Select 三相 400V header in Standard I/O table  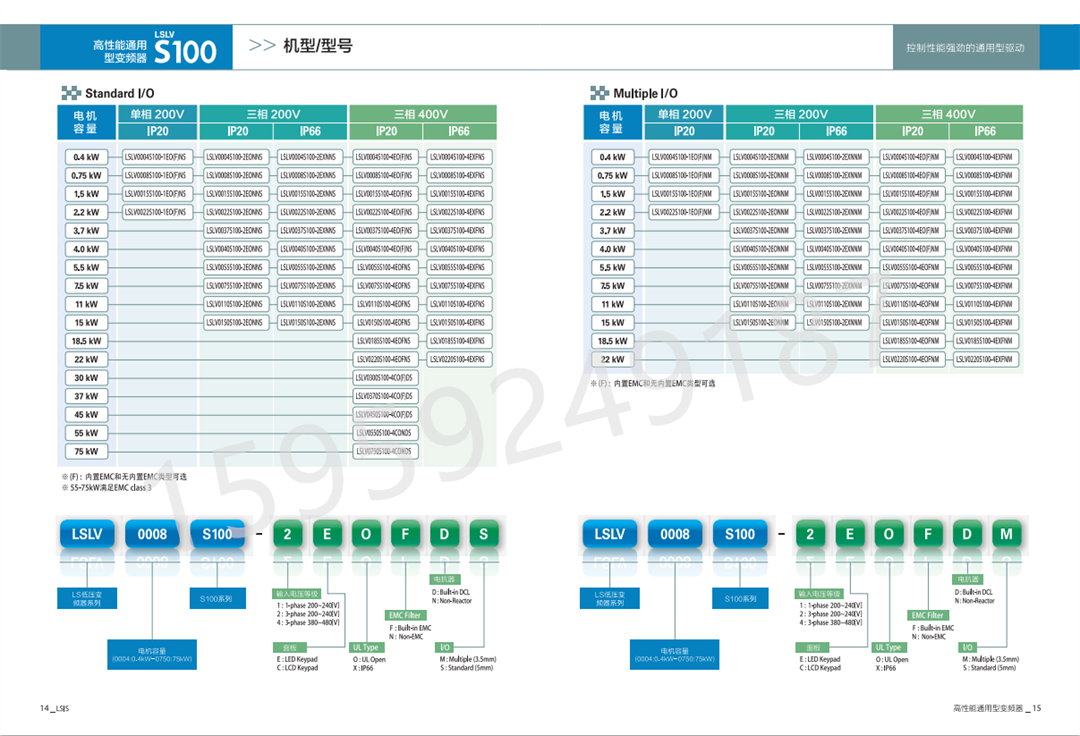pos(421,114)
